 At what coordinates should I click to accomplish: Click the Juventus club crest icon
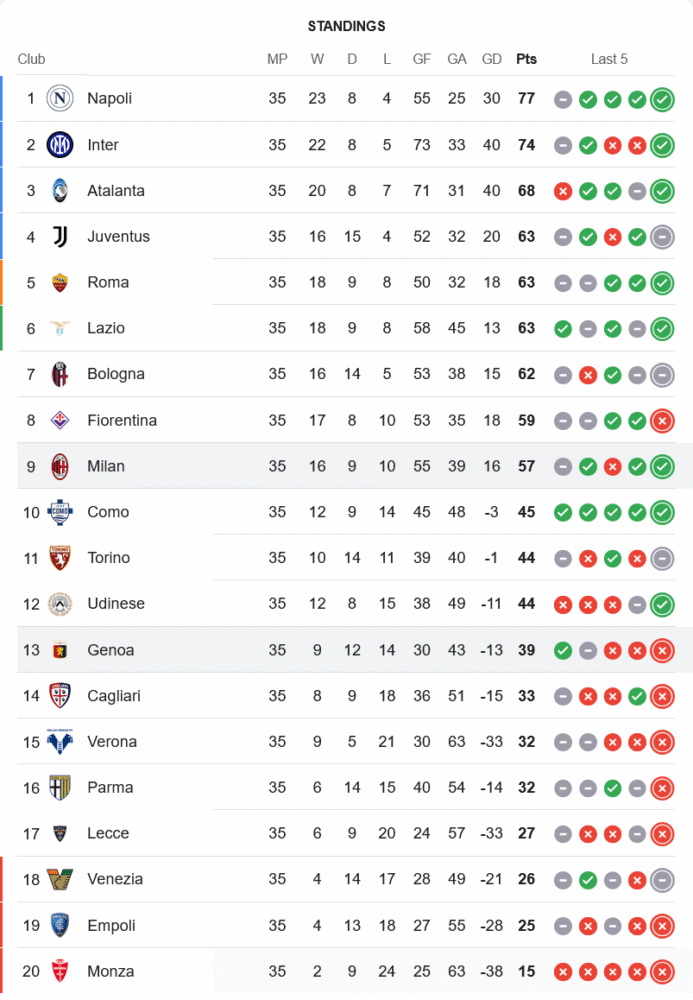pos(60,237)
